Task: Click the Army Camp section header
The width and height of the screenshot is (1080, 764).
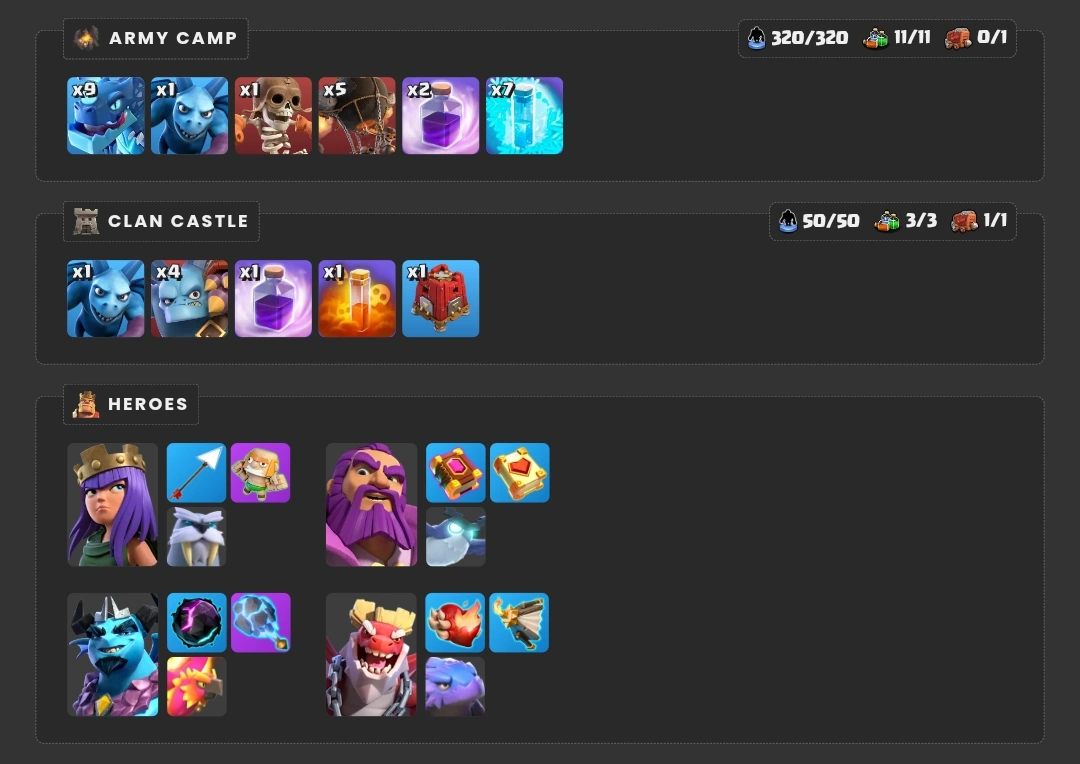Action: click(156, 39)
